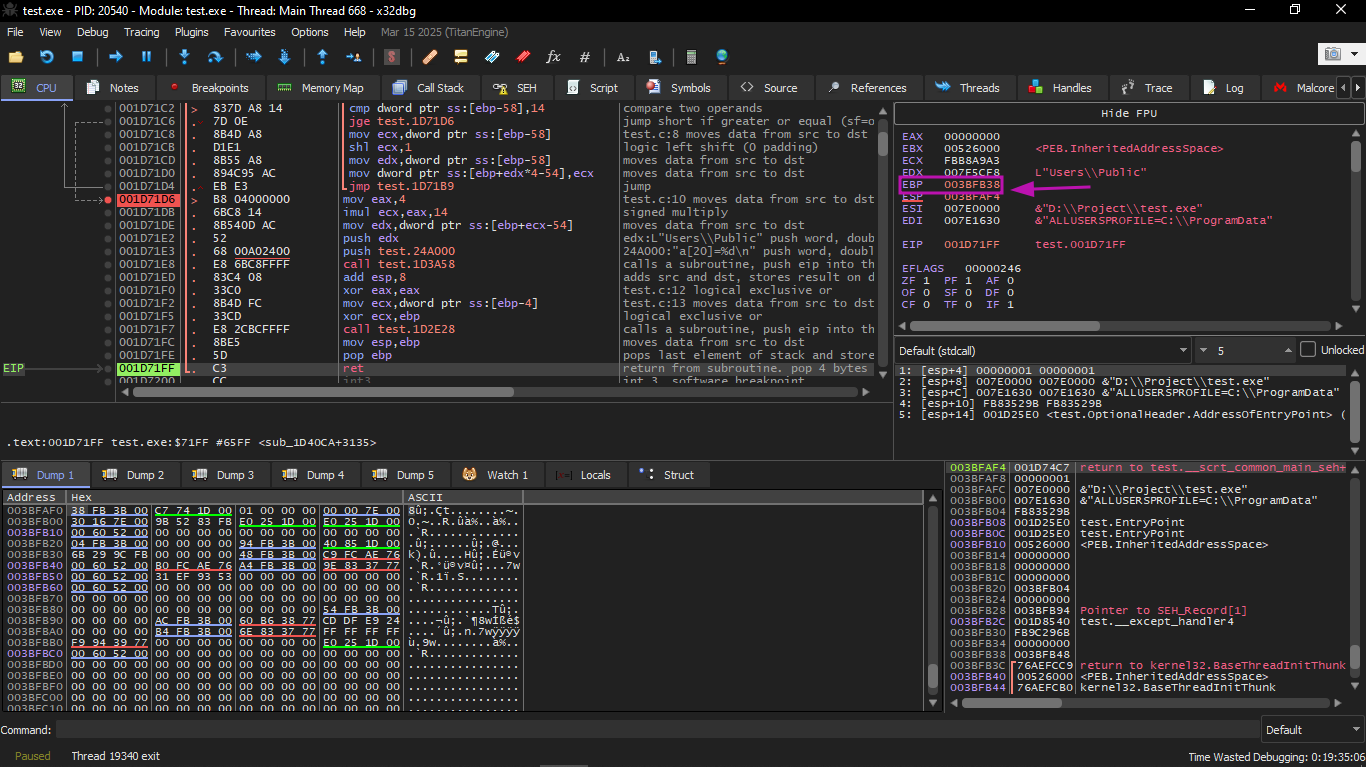Viewport: 1366px width, 767px height.
Task: Click the Restart program toolbar icon
Action: (x=46, y=57)
